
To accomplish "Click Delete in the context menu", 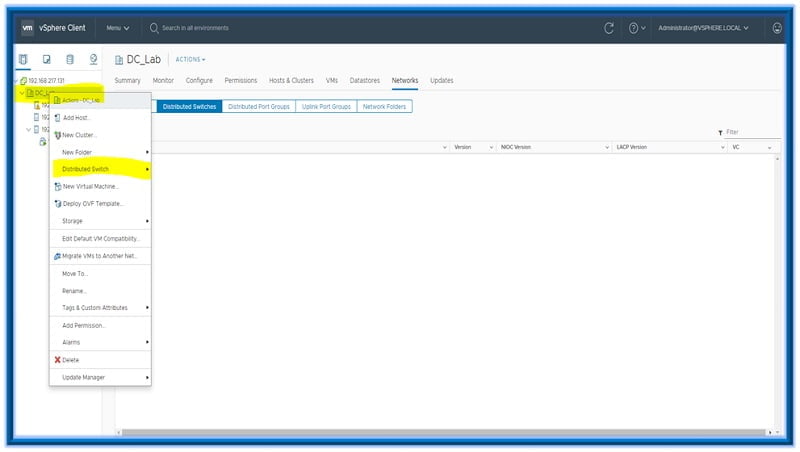I will tap(70, 359).
